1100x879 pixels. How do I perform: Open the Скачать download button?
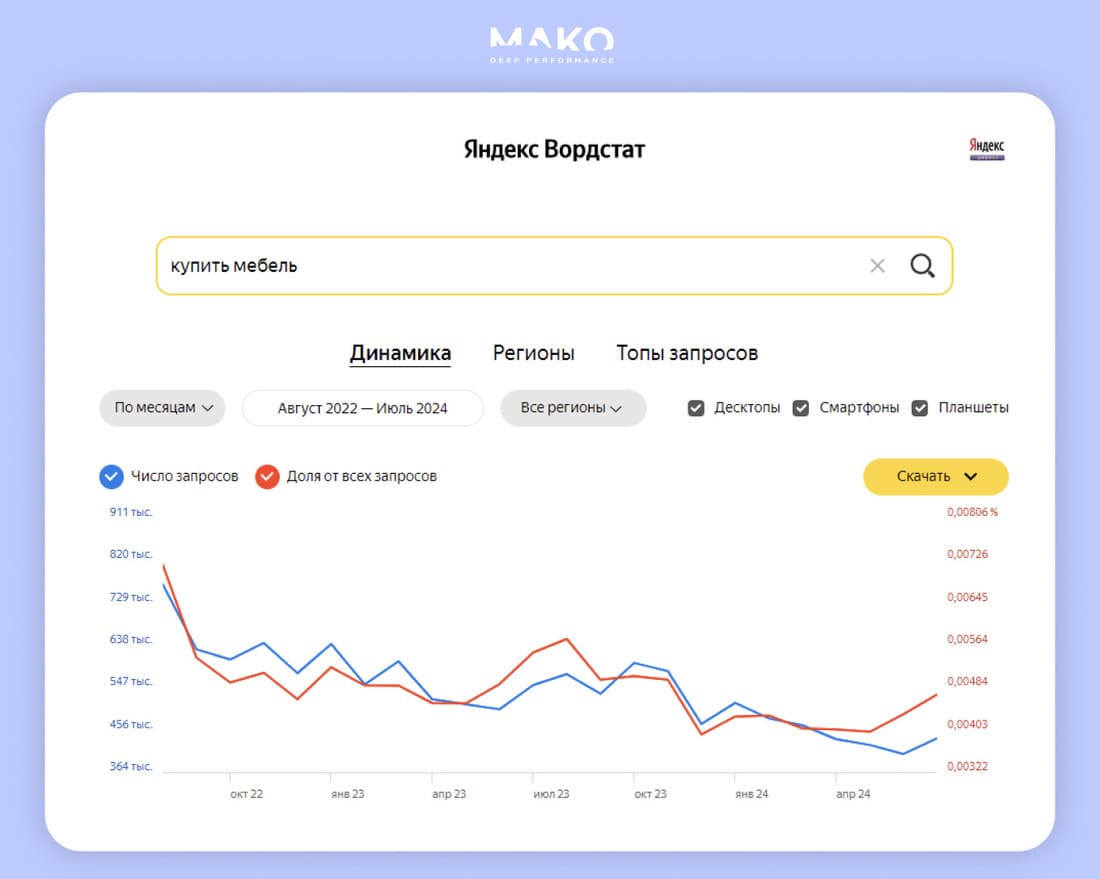coord(935,476)
